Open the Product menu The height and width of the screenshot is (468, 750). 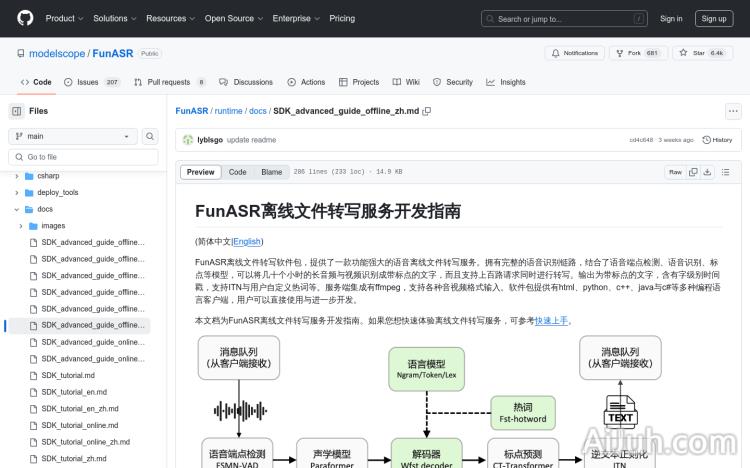(x=64, y=18)
